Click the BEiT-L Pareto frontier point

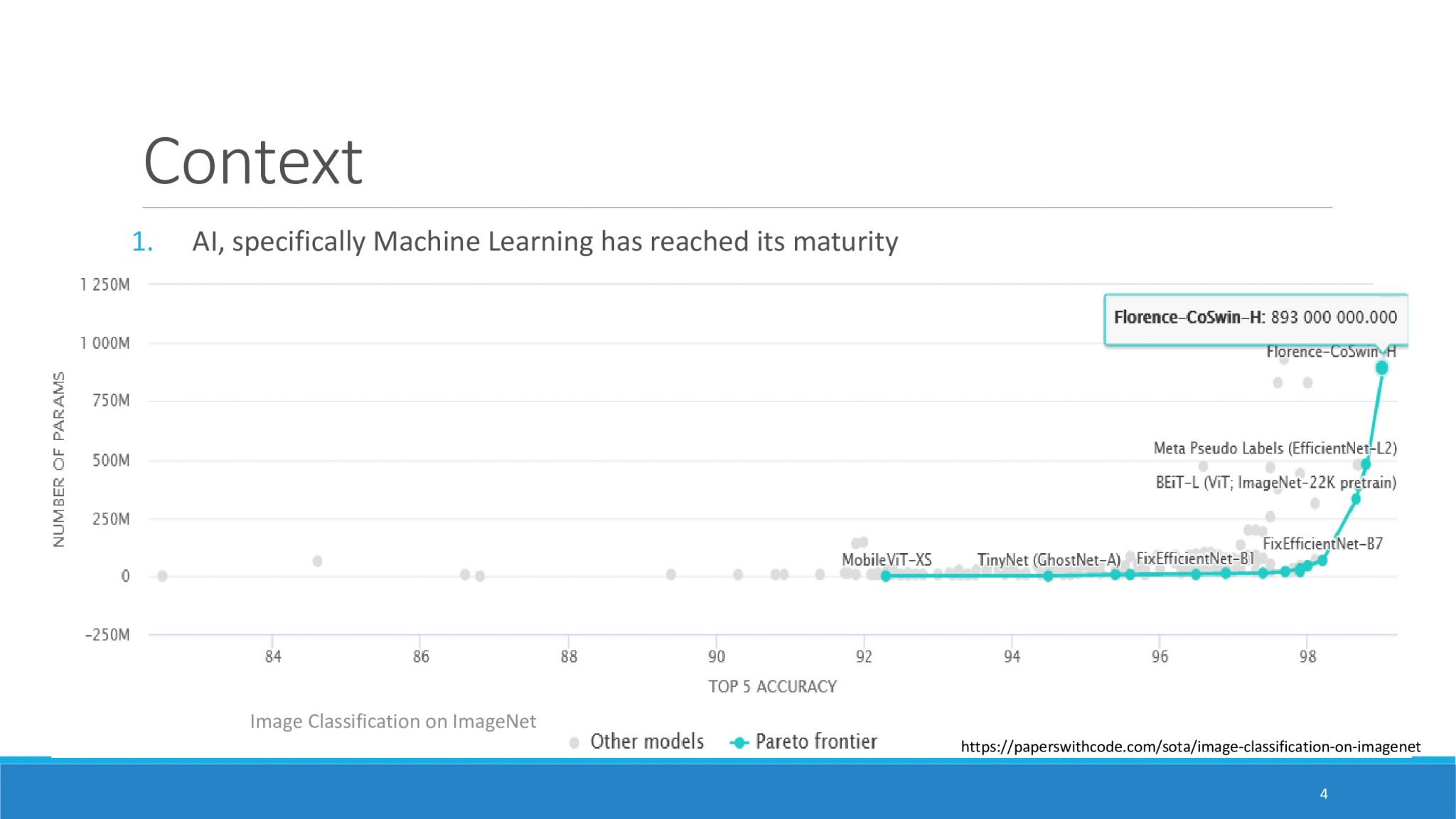point(1356,499)
